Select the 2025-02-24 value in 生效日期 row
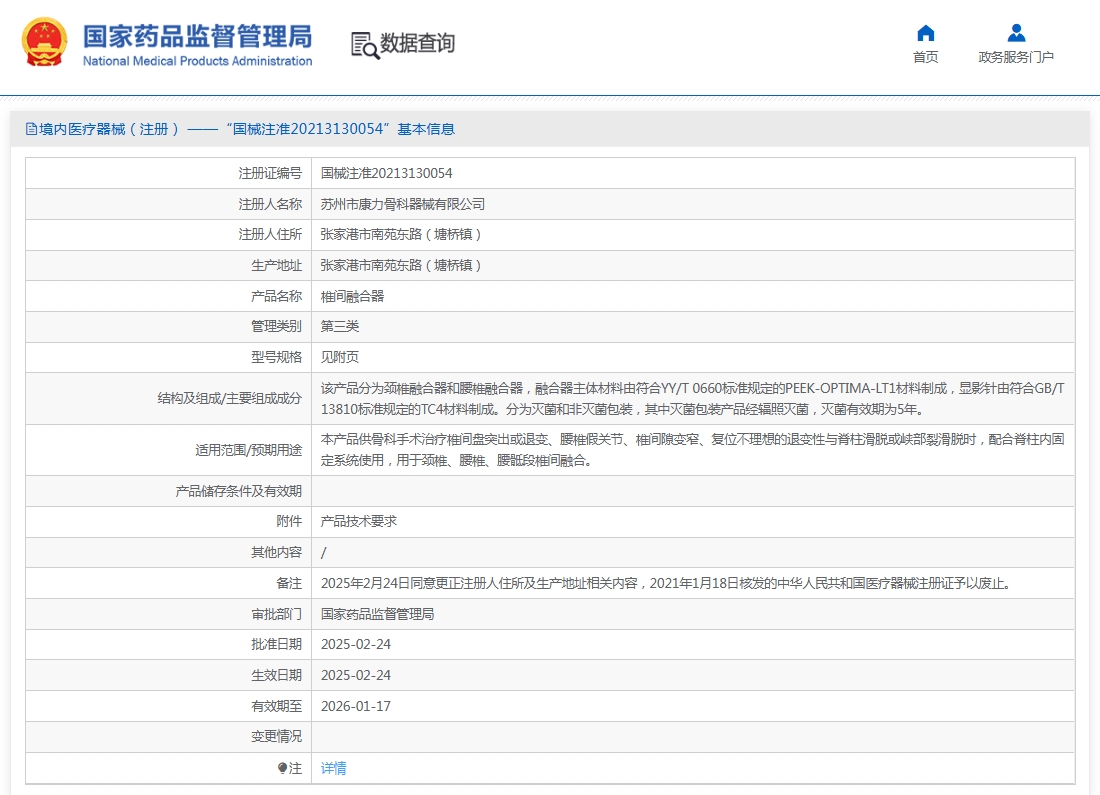The height and width of the screenshot is (795, 1100). [x=356, y=675]
